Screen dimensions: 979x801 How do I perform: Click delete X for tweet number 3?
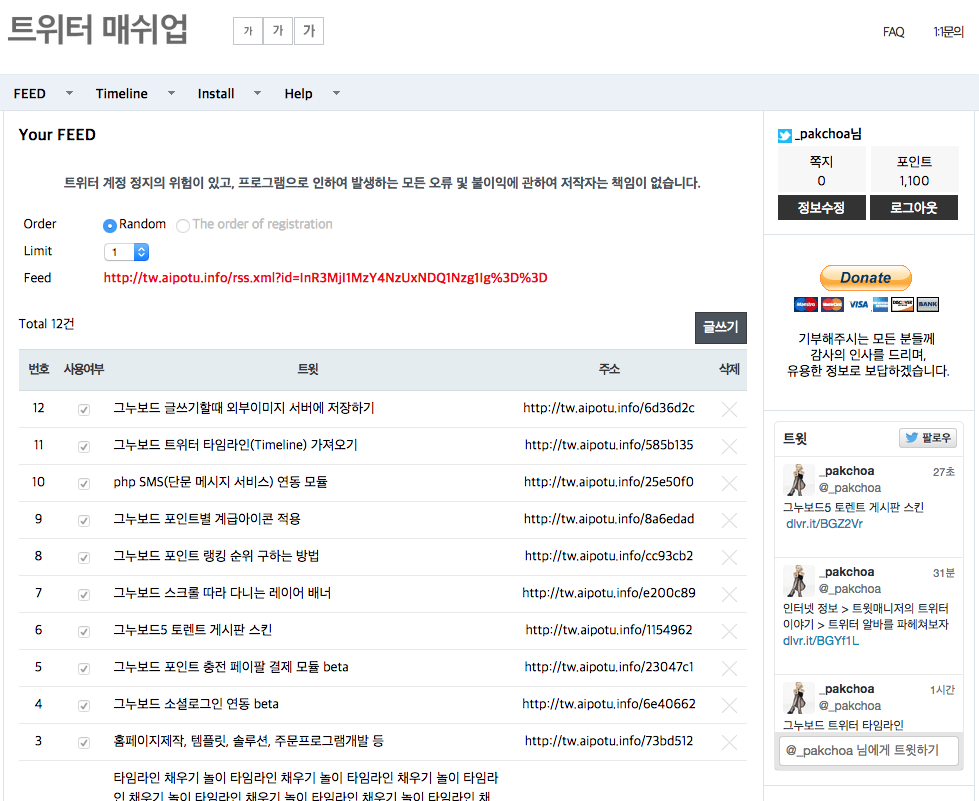tap(729, 742)
